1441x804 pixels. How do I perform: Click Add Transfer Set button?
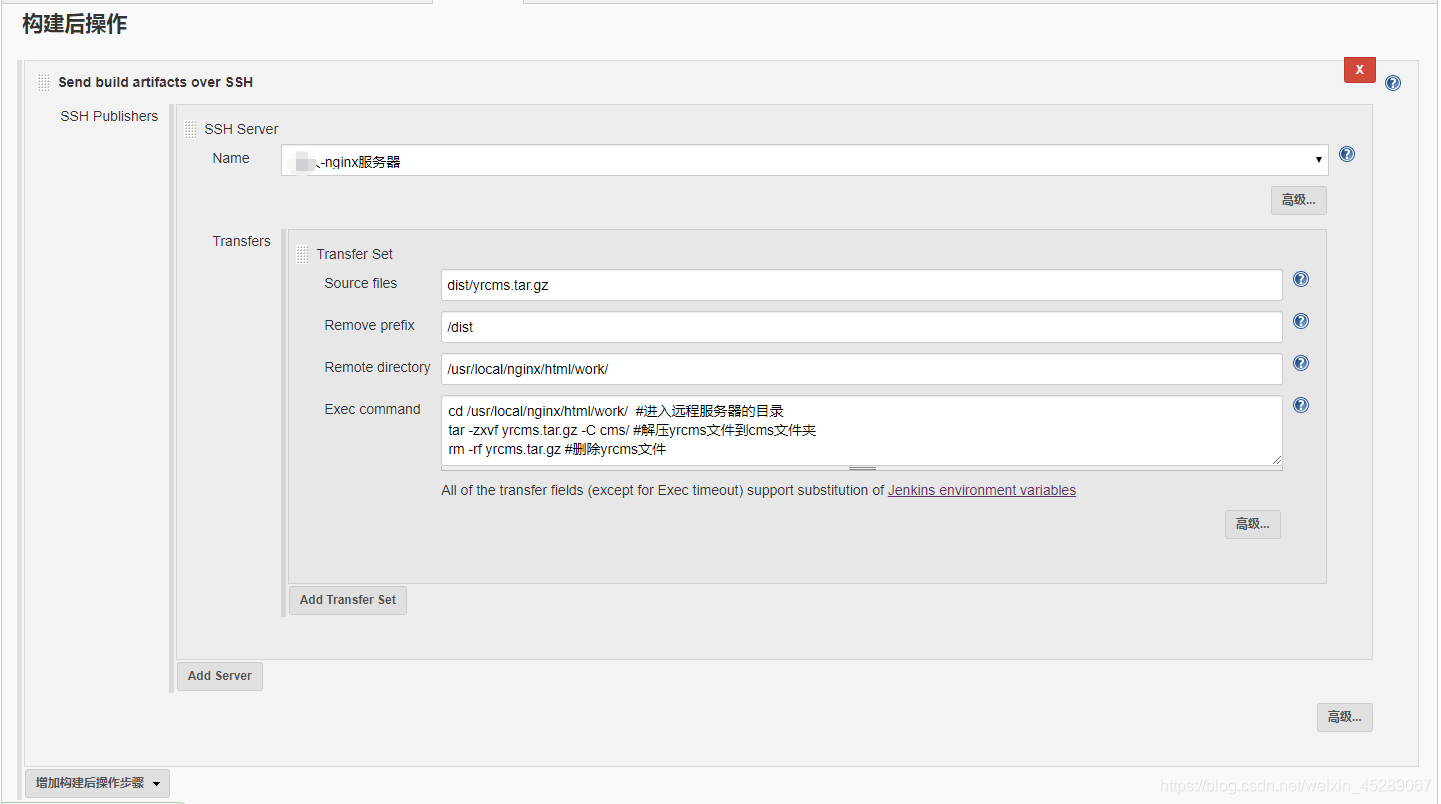tap(348, 600)
